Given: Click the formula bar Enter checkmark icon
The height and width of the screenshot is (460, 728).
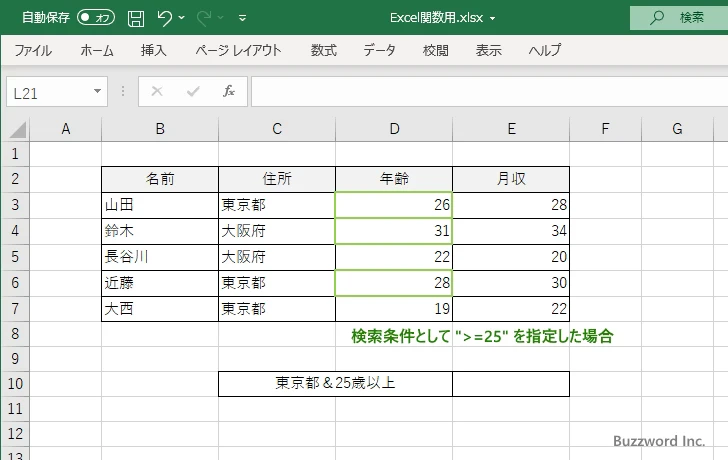Looking at the screenshot, I should point(192,91).
